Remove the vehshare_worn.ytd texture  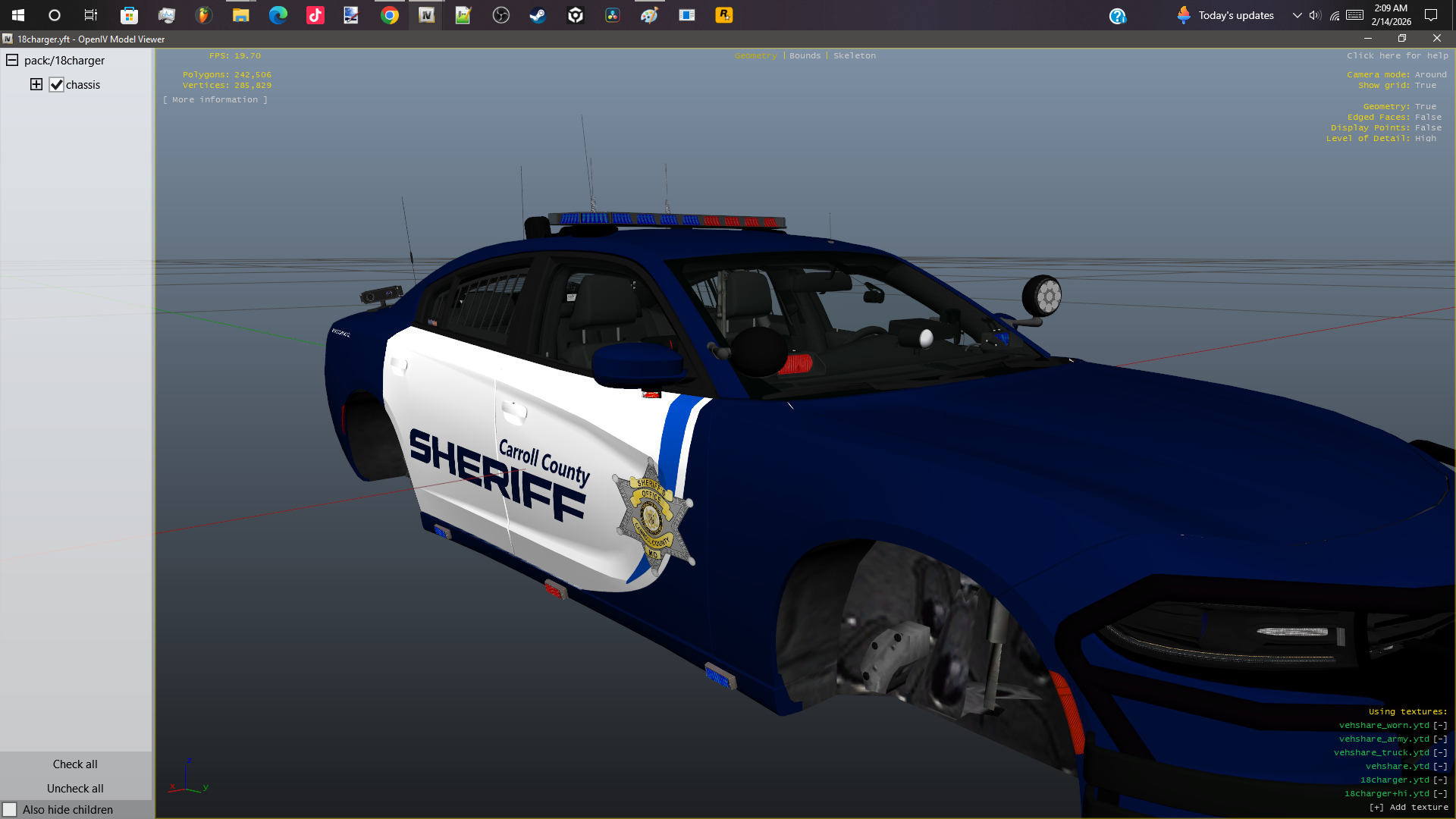[1440, 726]
